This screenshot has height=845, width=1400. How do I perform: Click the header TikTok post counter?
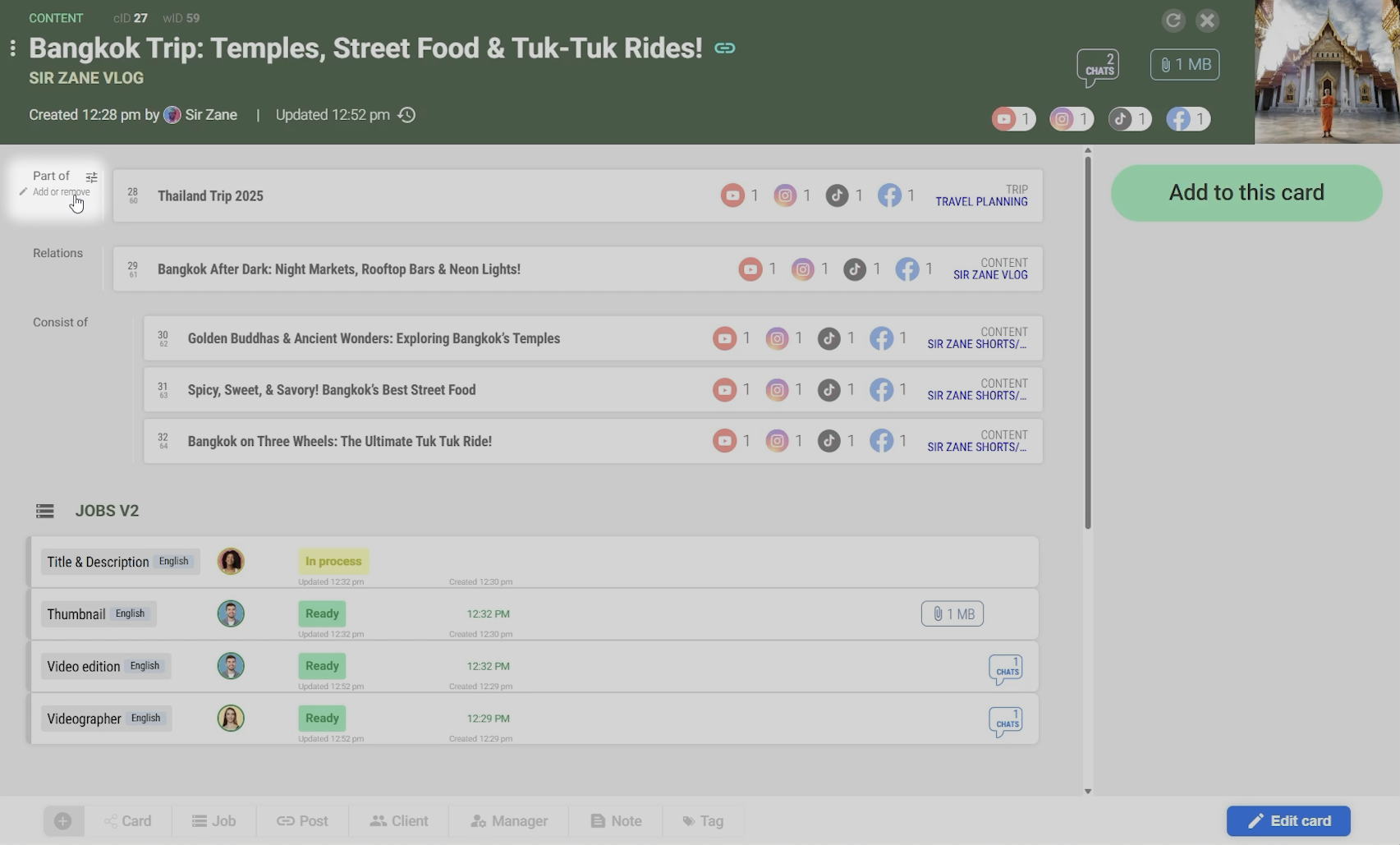[x=1130, y=119]
